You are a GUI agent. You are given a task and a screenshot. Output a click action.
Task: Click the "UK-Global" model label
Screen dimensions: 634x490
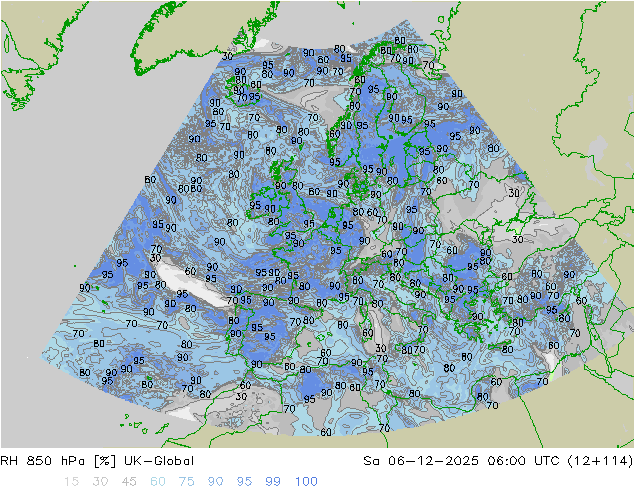159,461
